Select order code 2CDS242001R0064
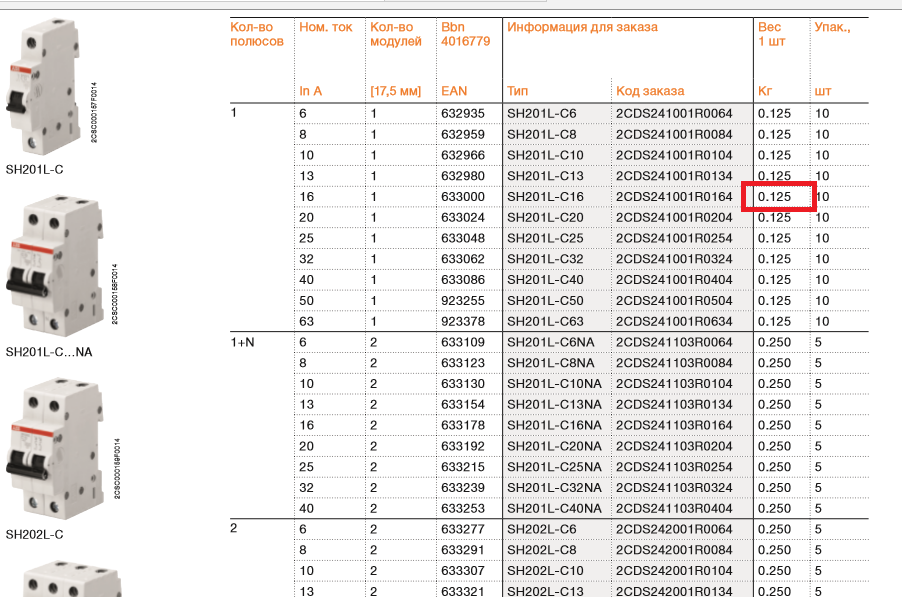The image size is (902, 597). coord(674,529)
